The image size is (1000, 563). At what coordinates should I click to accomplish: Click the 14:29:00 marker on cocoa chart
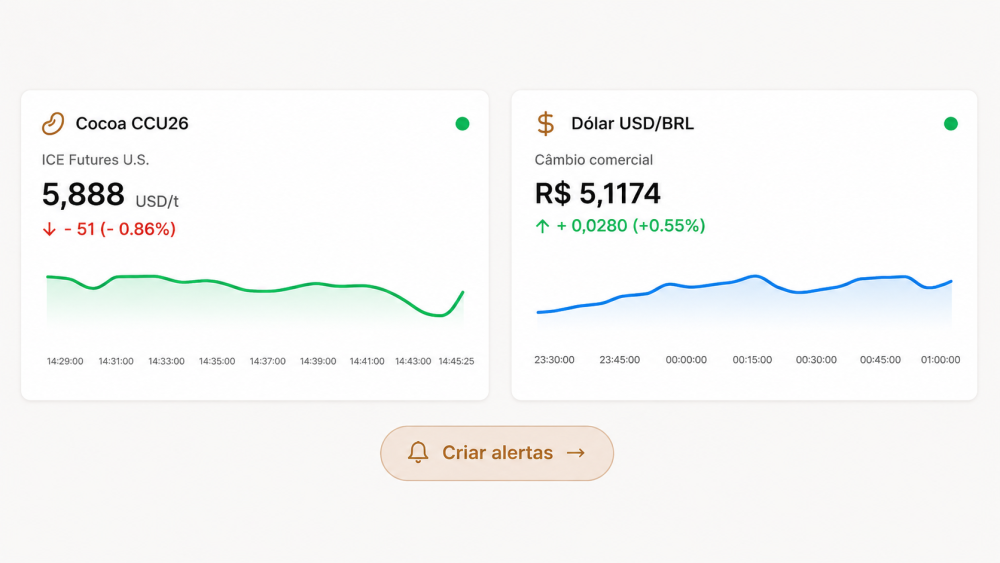tap(65, 361)
